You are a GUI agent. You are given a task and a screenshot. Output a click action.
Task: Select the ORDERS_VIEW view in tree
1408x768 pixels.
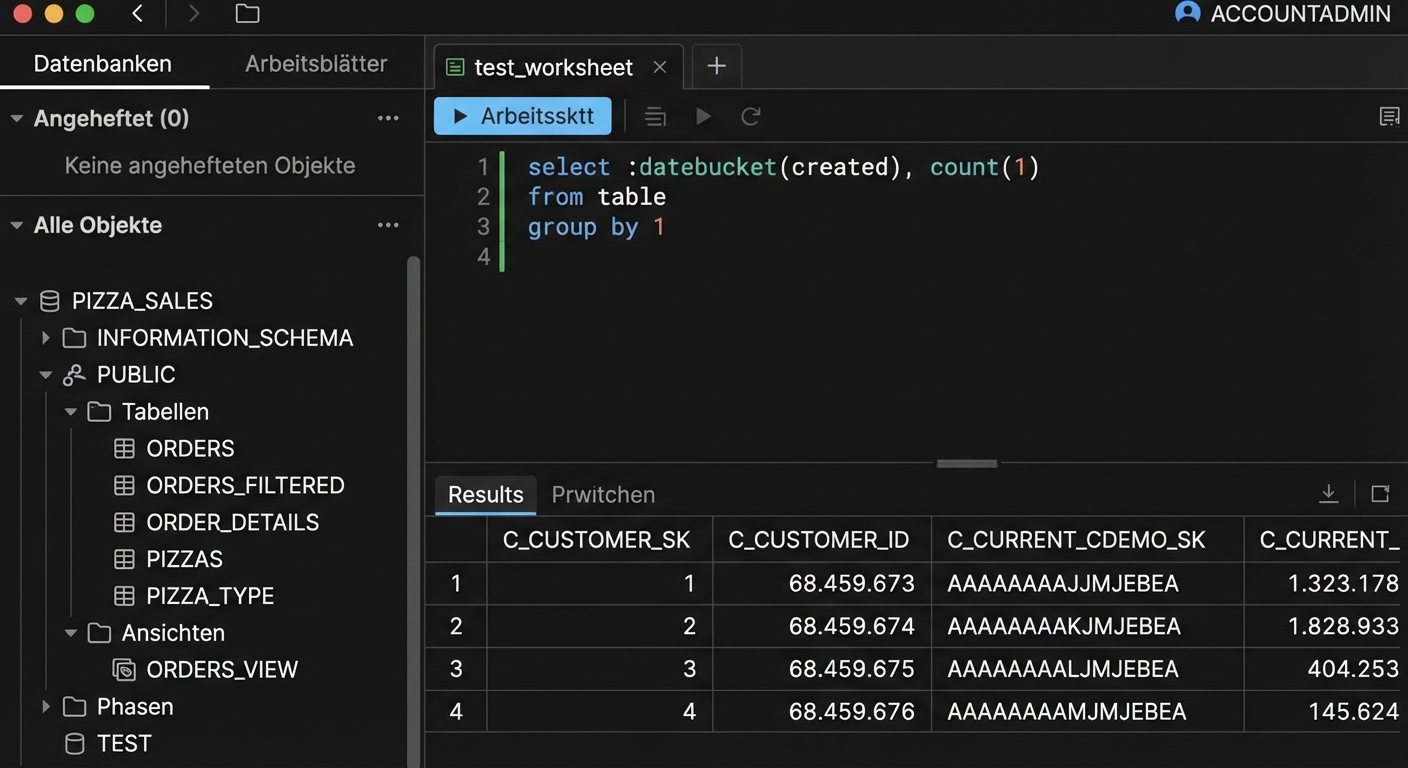pos(221,670)
